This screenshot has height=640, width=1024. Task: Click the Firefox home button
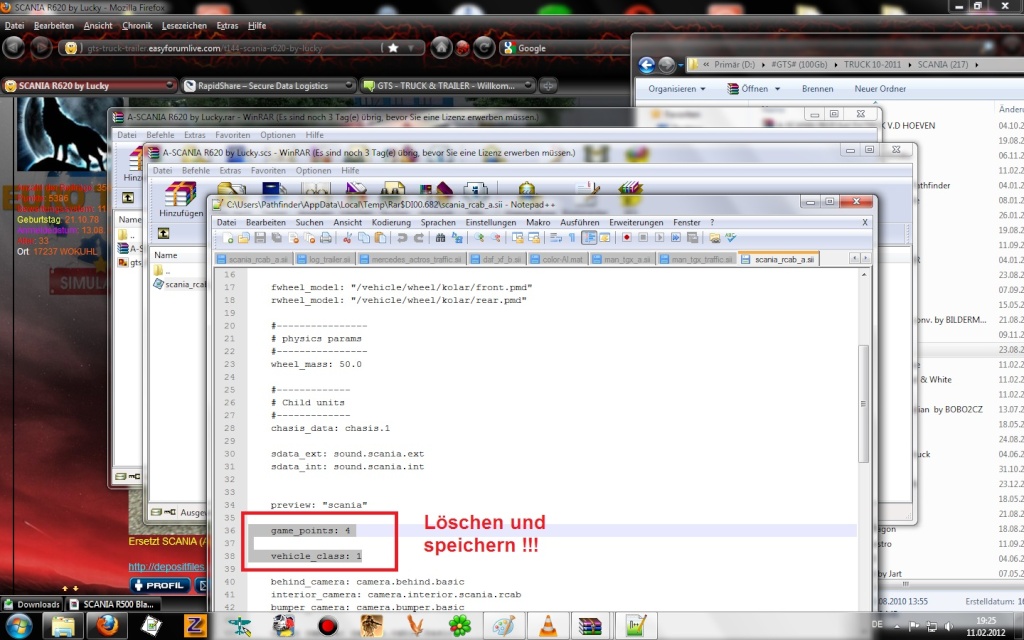[x=441, y=48]
